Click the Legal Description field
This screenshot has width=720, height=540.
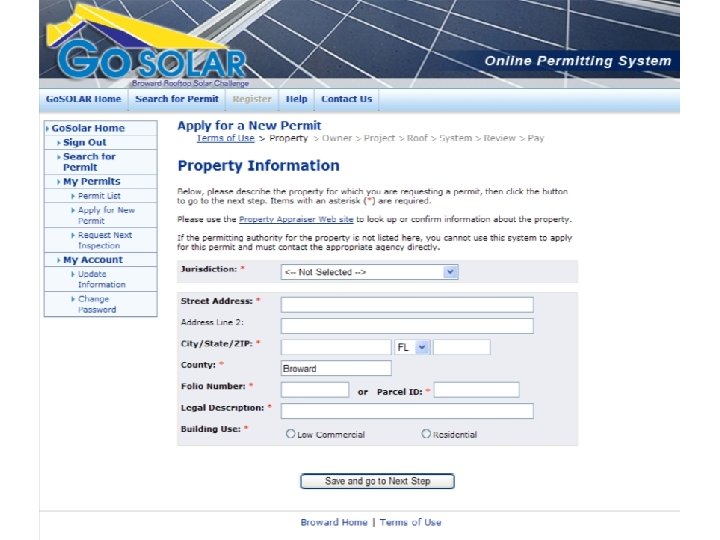click(x=407, y=411)
